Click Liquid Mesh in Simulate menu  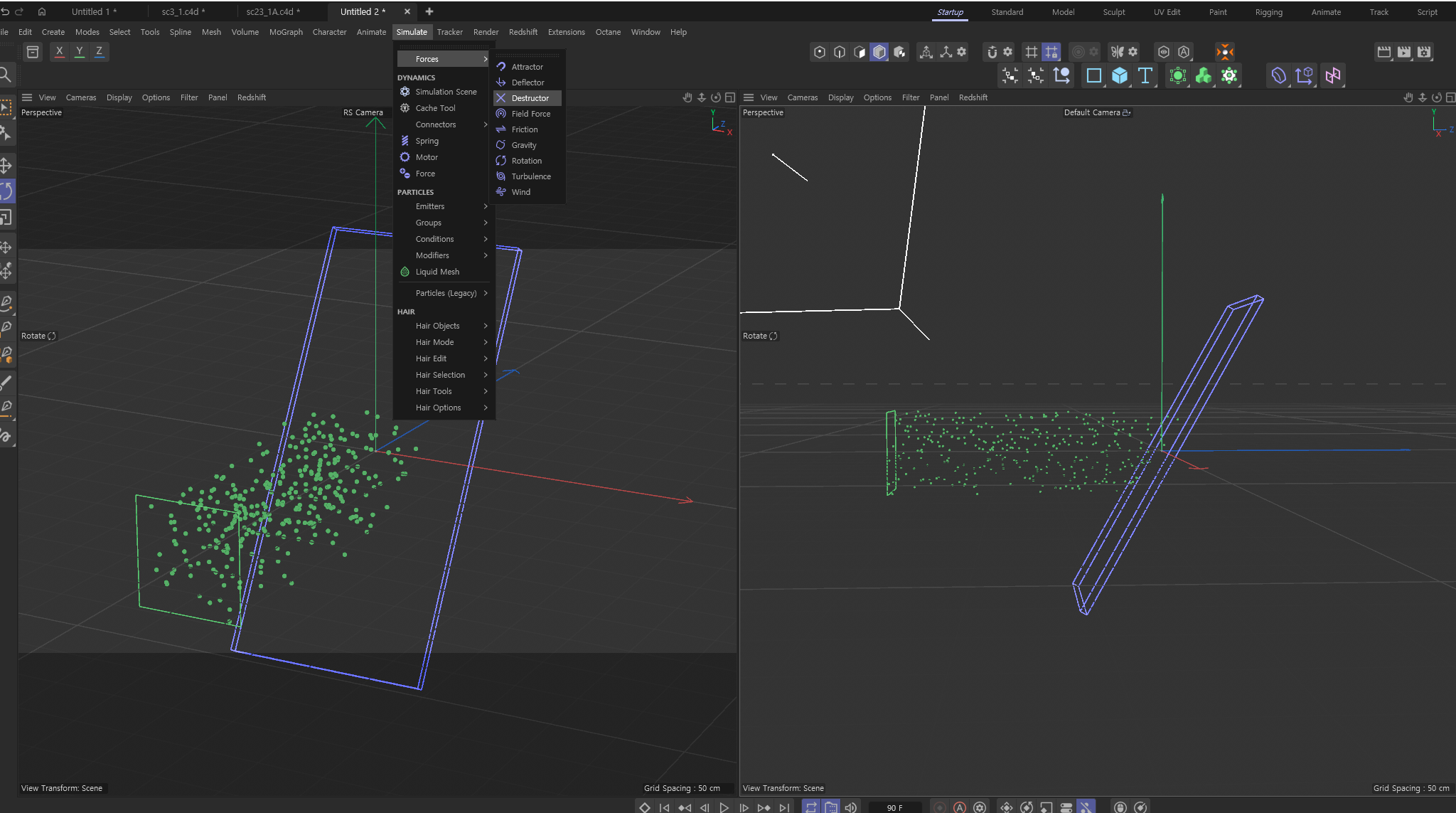click(x=444, y=272)
